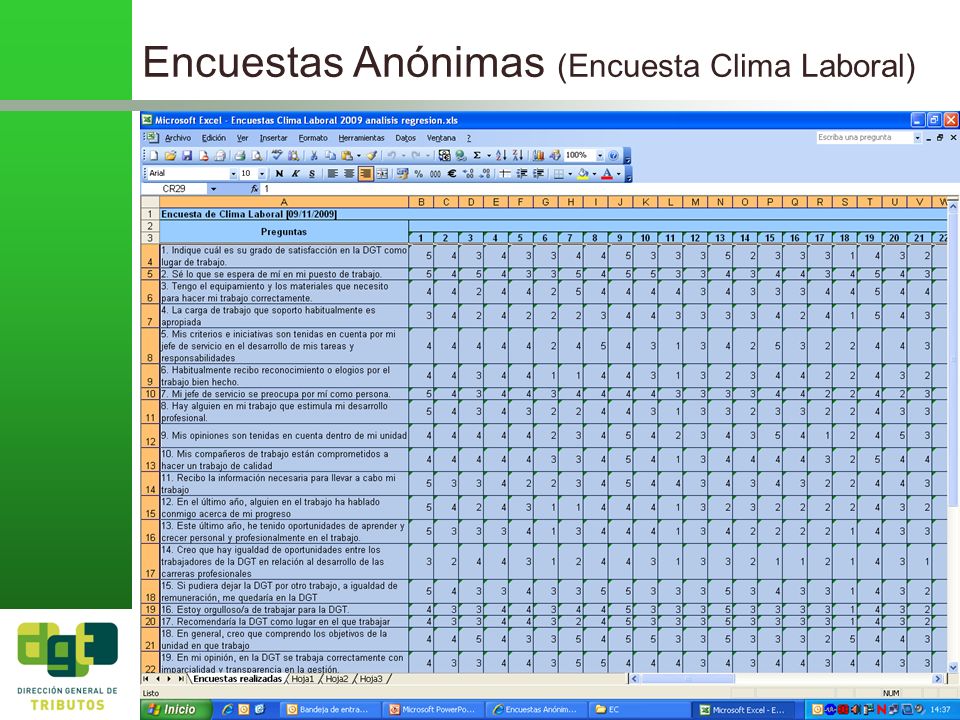Open the Edición menu
The image size is (960, 720).
[214, 138]
